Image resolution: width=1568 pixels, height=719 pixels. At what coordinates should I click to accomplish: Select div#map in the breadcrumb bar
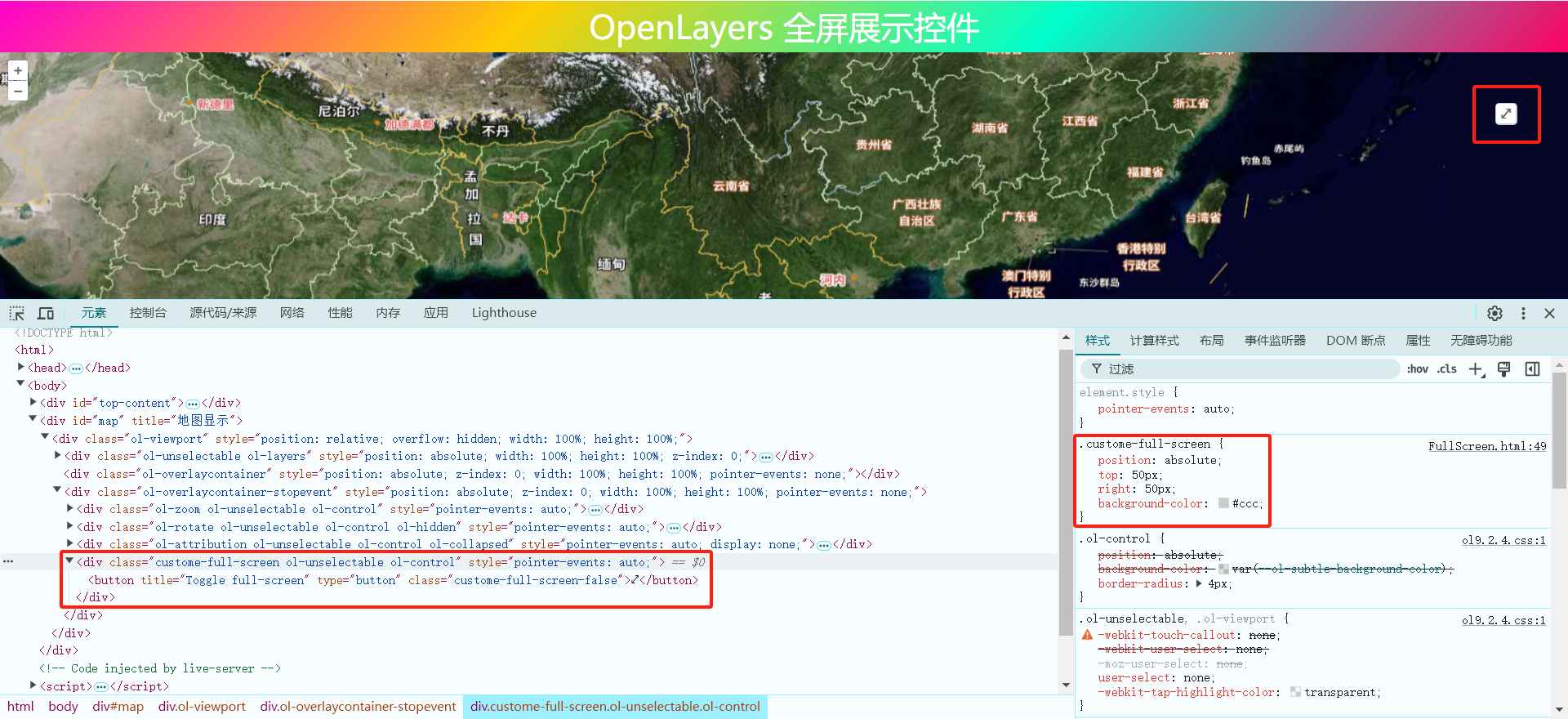tap(118, 707)
